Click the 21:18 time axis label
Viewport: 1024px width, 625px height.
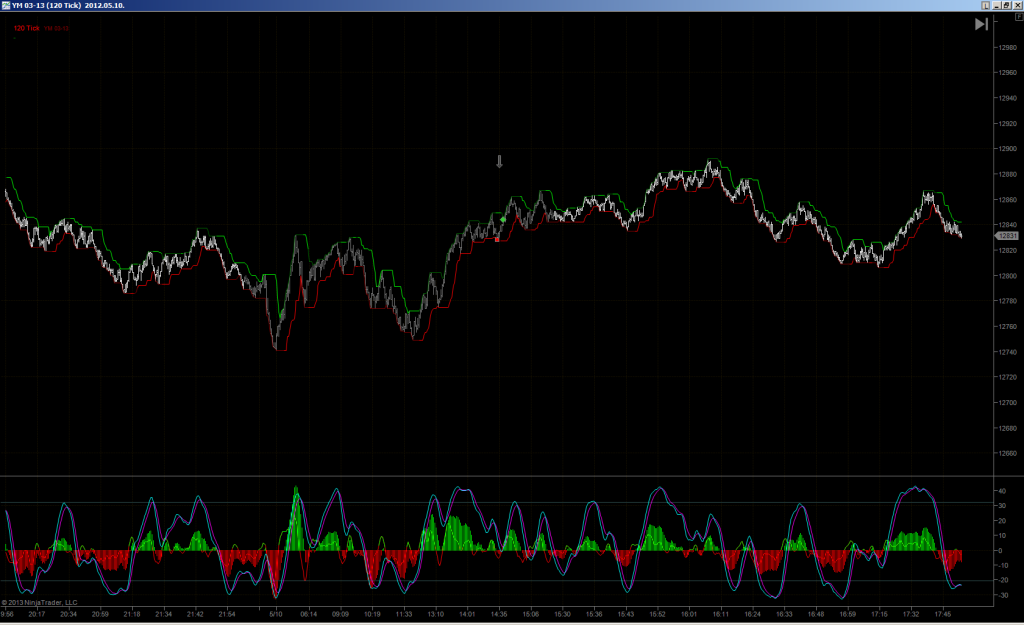[x=132, y=614]
